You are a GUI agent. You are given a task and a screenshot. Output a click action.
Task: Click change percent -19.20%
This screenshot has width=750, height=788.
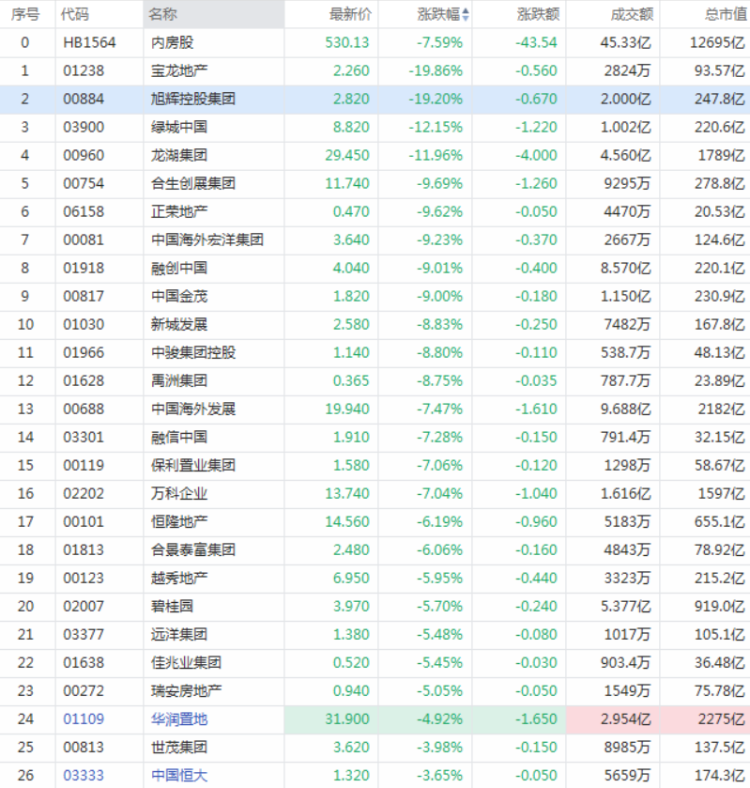[435, 98]
